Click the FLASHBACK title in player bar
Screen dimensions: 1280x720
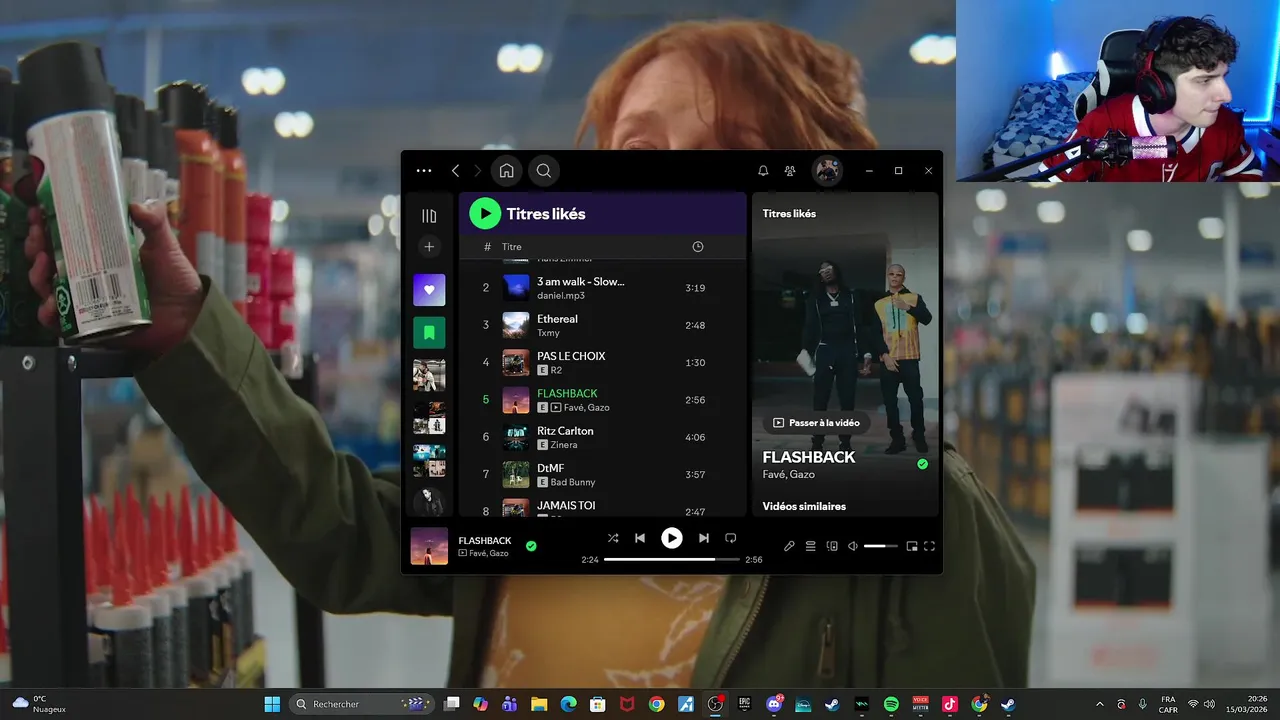pyautogui.click(x=485, y=541)
